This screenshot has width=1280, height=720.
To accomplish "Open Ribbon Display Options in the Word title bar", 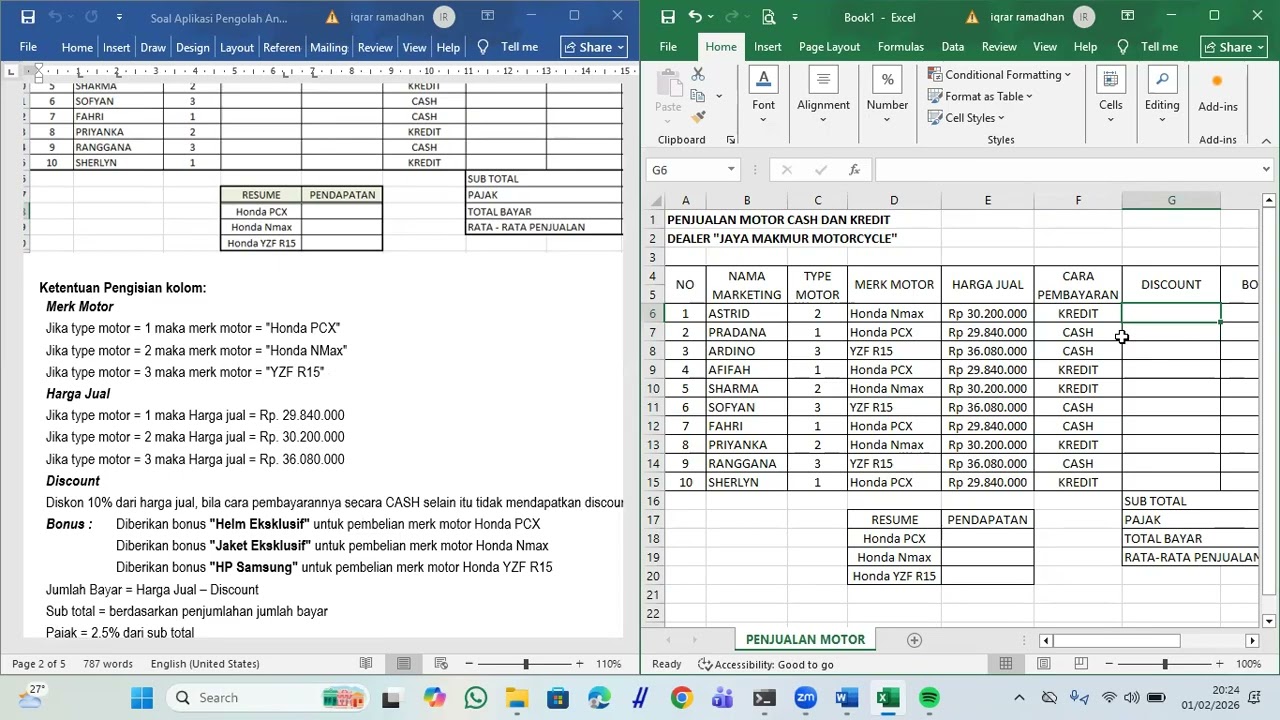I will click(487, 16).
